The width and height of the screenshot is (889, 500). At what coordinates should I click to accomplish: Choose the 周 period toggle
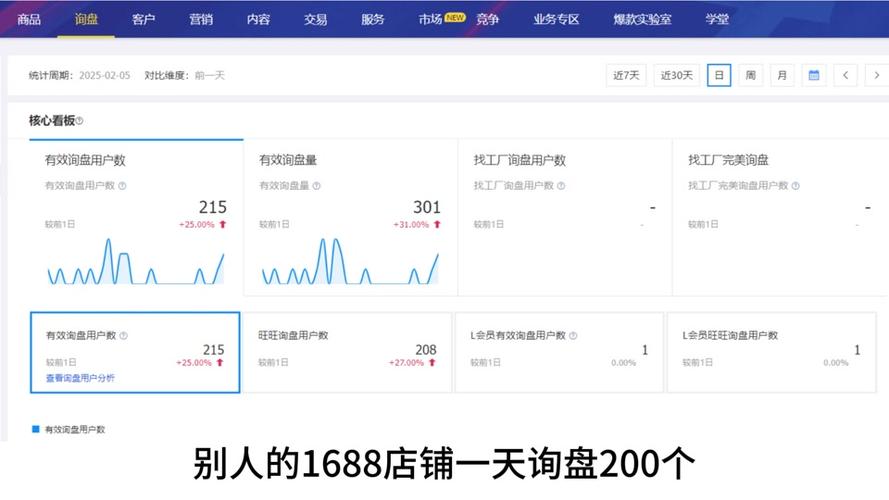(751, 75)
